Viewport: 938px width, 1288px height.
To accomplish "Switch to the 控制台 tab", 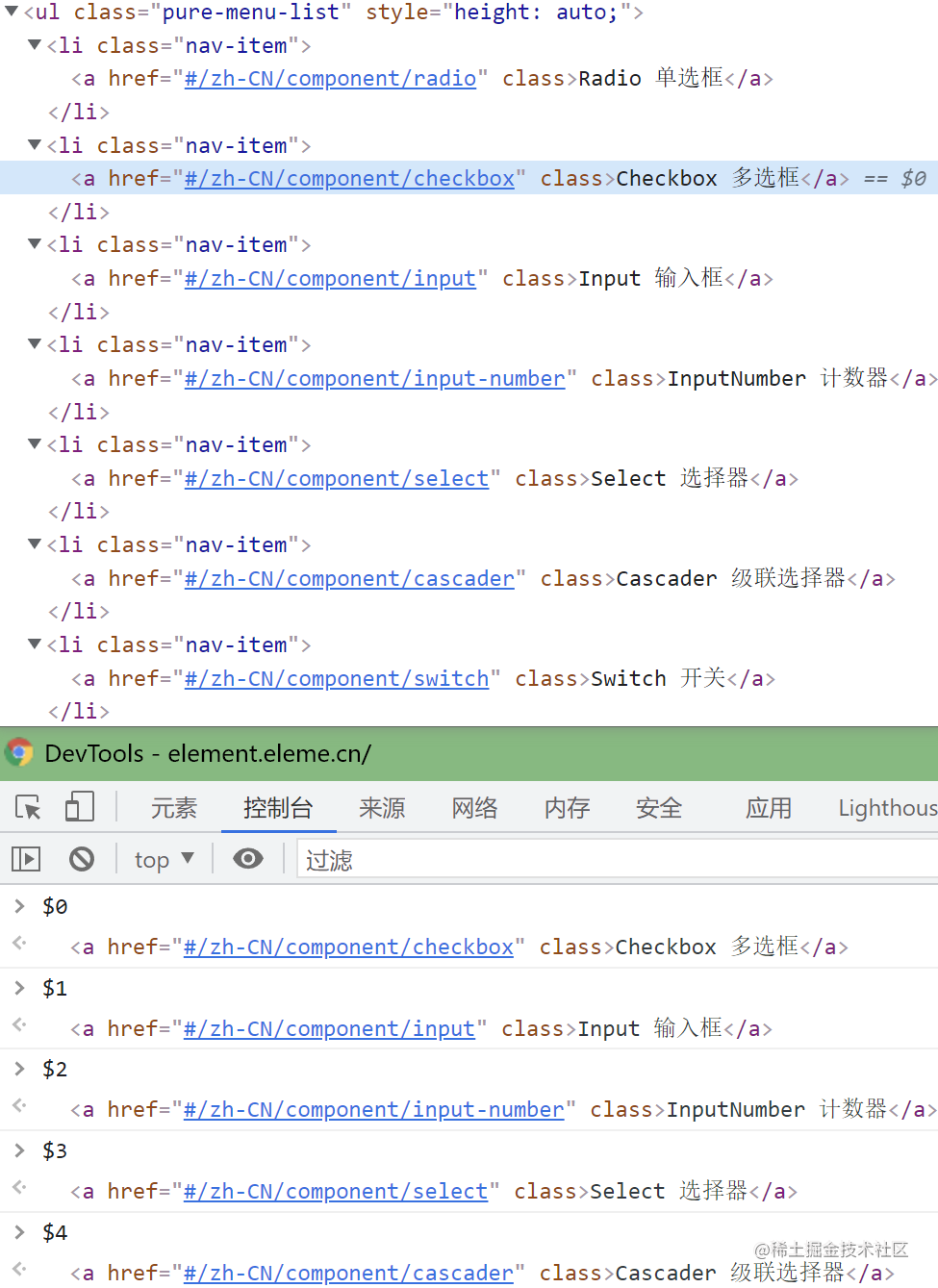I will pos(278,808).
